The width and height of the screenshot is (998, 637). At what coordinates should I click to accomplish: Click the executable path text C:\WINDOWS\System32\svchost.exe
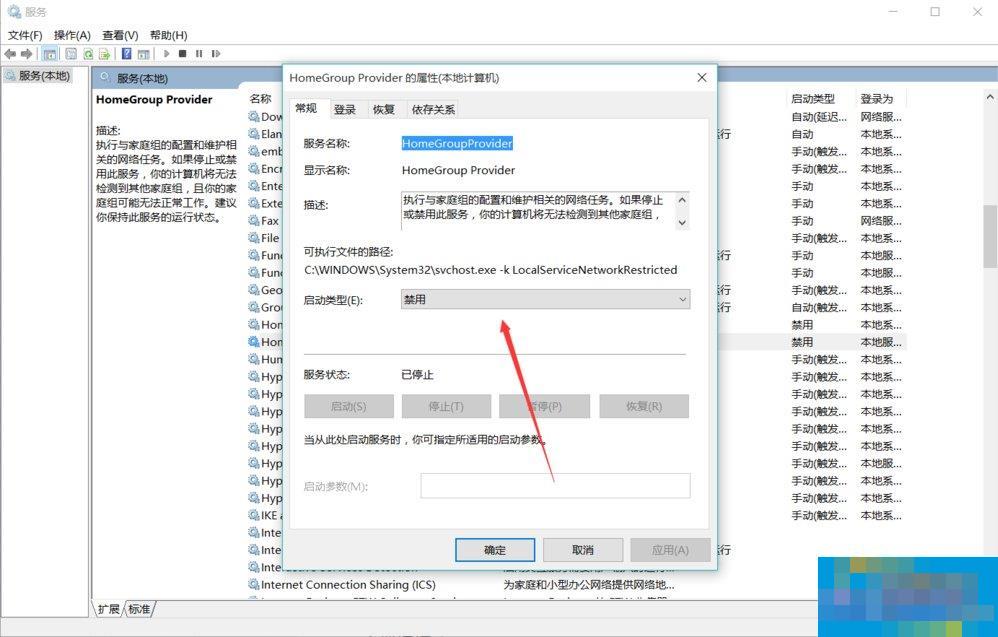(x=400, y=270)
